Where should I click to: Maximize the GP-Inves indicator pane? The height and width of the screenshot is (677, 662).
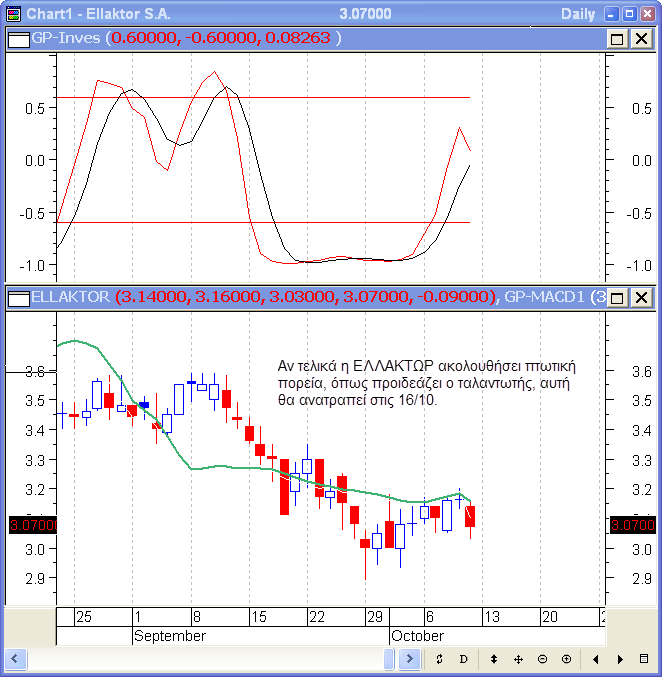tap(618, 38)
